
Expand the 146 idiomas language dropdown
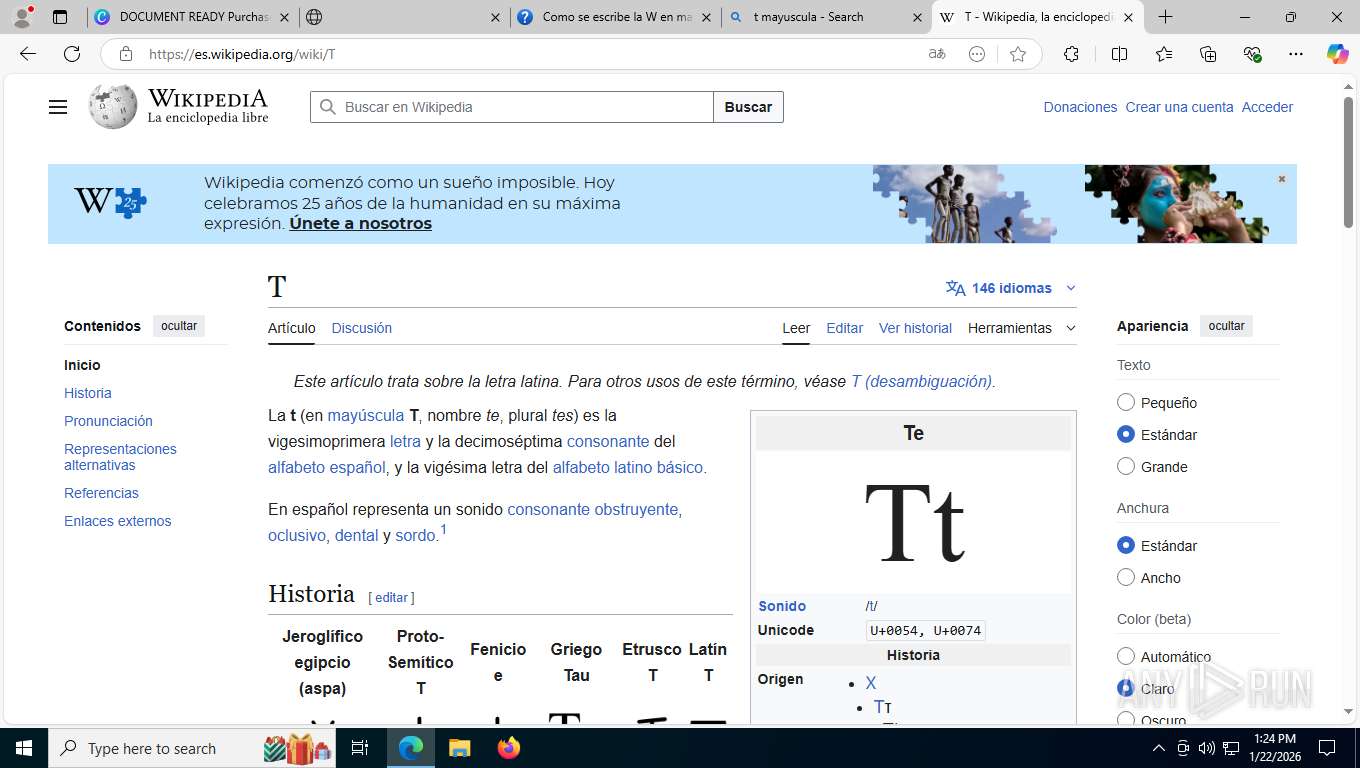click(1011, 288)
